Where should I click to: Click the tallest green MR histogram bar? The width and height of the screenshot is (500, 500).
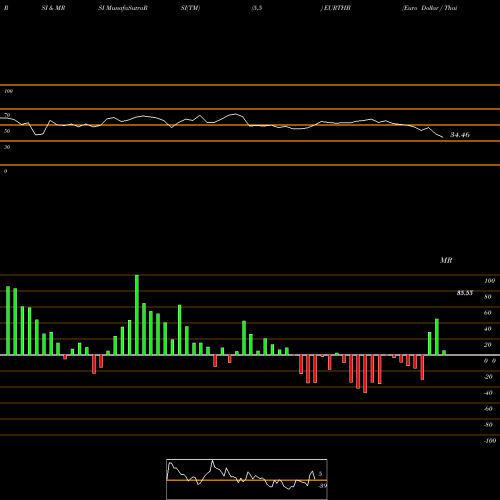tap(137, 315)
